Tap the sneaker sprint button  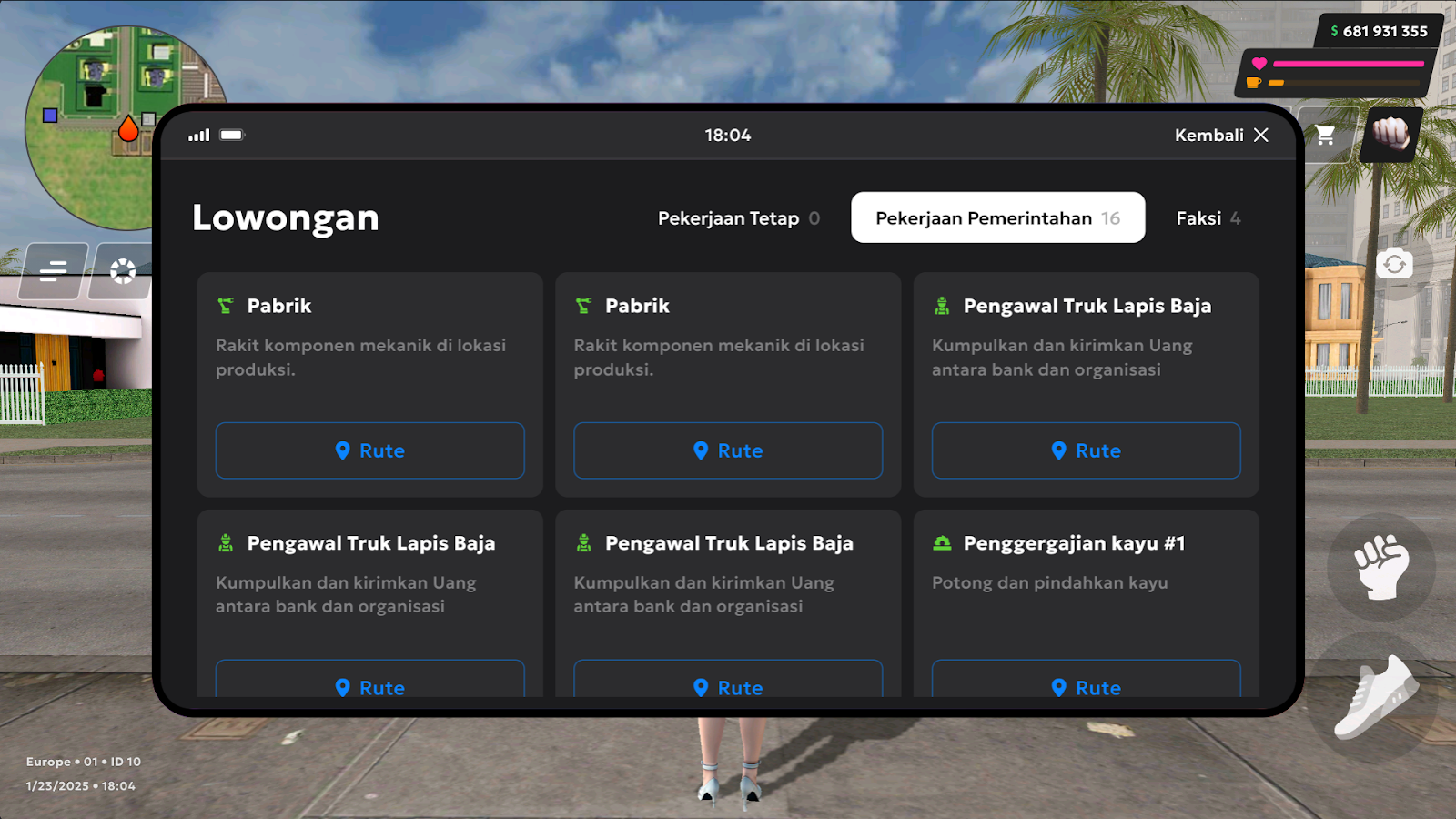(1376, 696)
